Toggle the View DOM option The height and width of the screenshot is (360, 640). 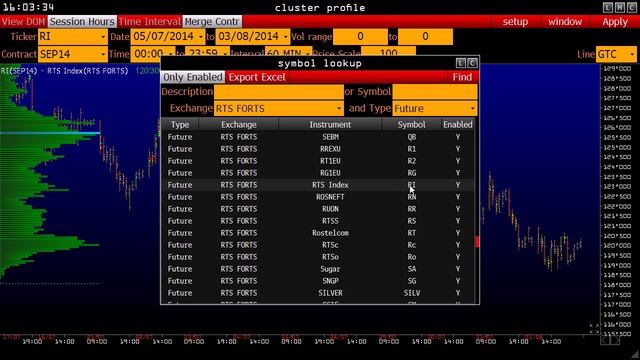23,22
